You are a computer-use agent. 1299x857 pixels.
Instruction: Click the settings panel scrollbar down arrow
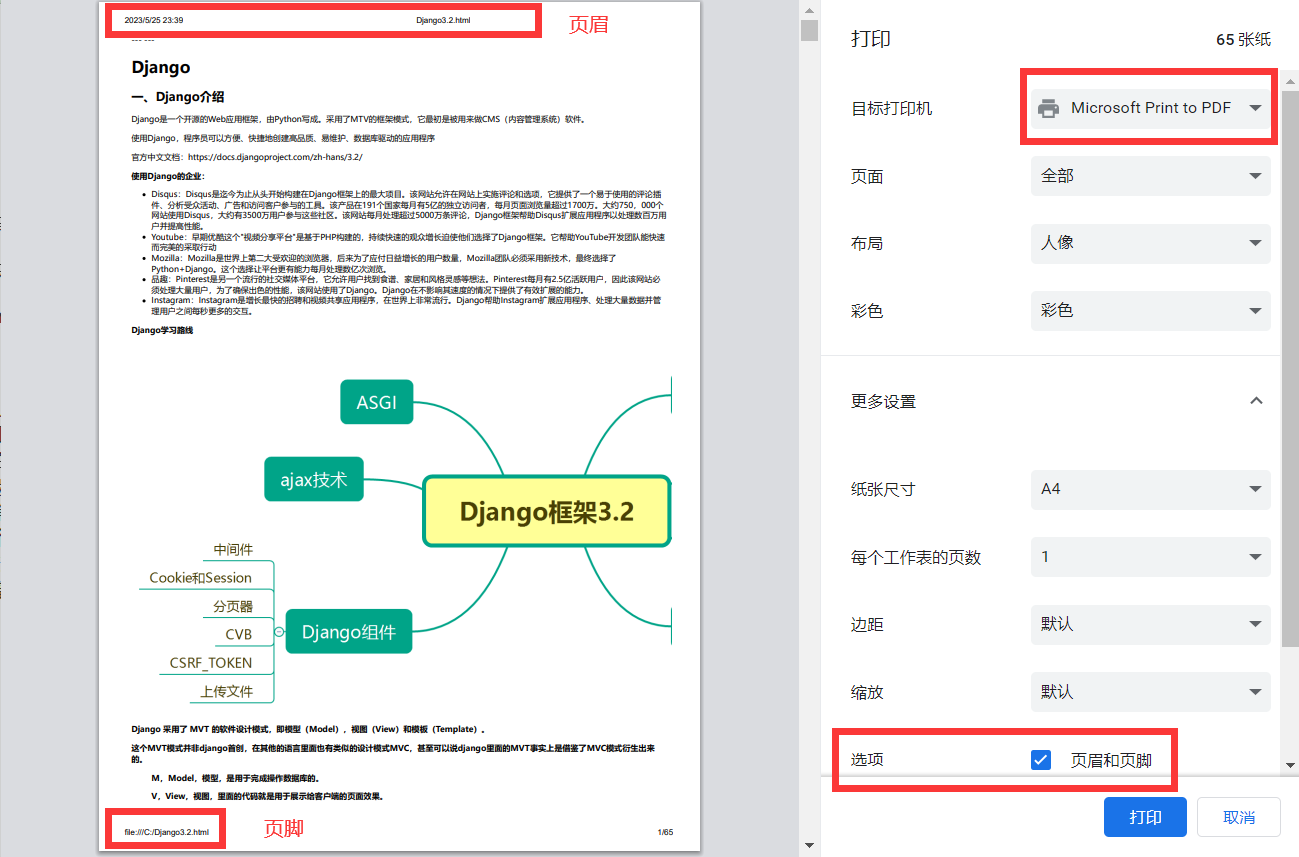click(x=1290, y=765)
